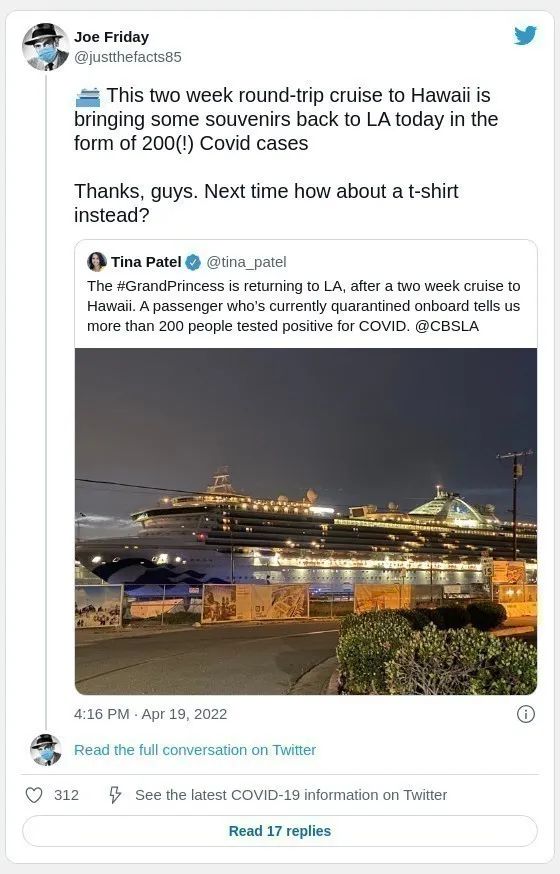Open Tina Patel's name in quoted tweet
560x874 pixels.
click(x=146, y=262)
